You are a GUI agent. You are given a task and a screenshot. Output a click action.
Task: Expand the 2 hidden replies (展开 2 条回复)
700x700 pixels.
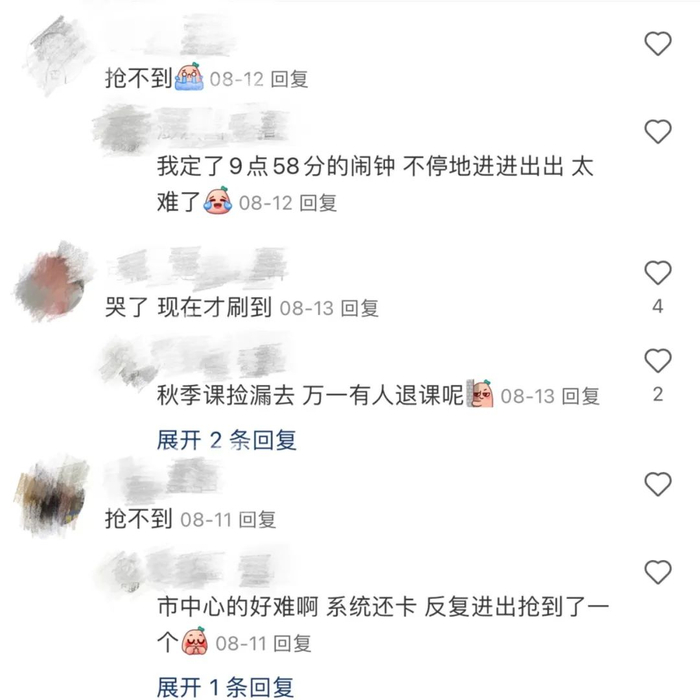(x=226, y=440)
